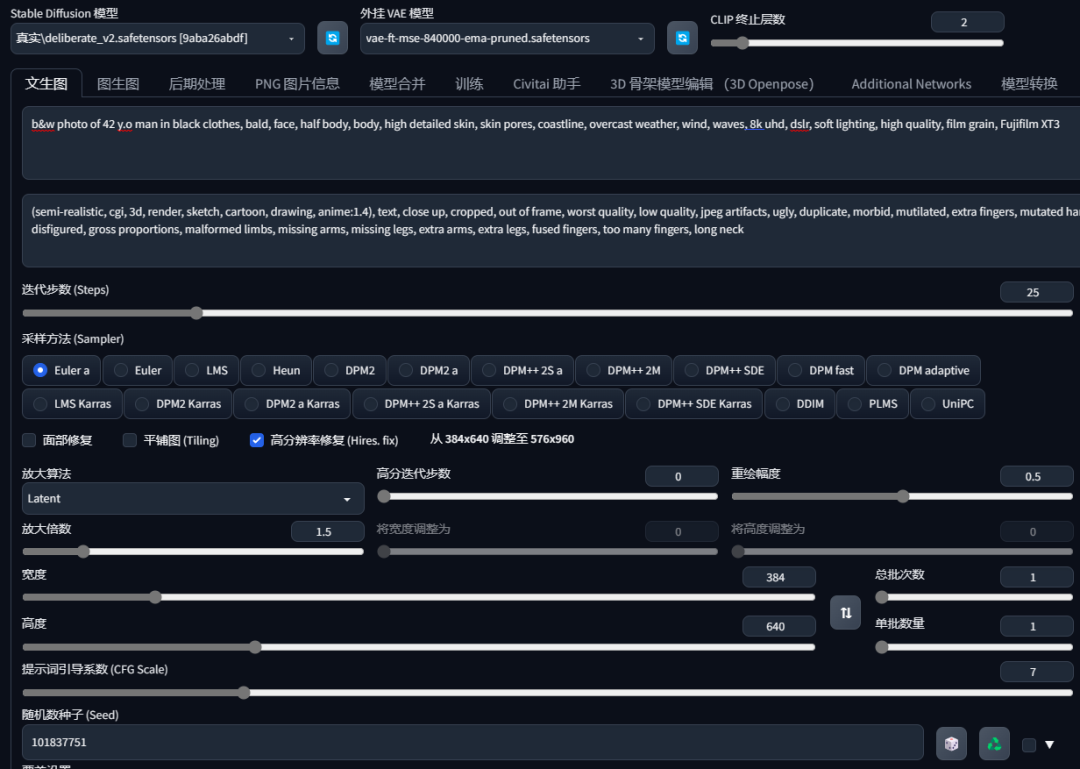Disable 高分辨率修复 (Hires. fix) checkbox

[256, 440]
